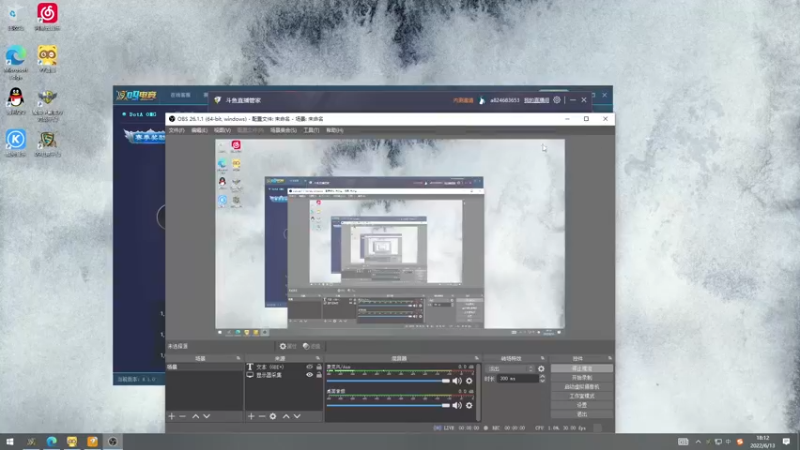800x450 pixels.
Task: Move the scene up with the arrow
Action: (x=195, y=416)
